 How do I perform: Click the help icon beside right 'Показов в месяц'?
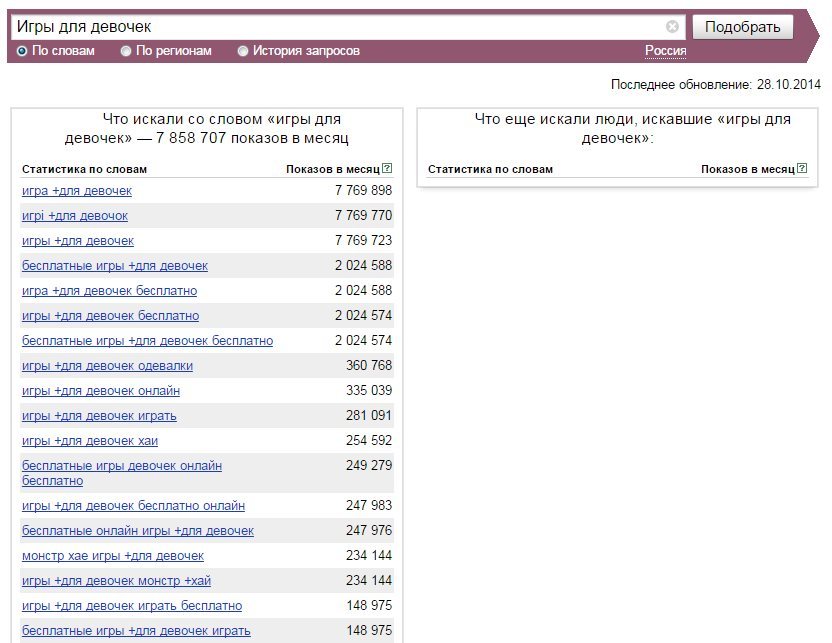coord(802,168)
